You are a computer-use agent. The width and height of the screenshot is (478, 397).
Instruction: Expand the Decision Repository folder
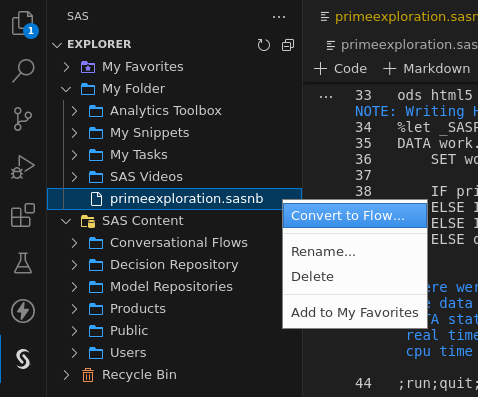74,265
